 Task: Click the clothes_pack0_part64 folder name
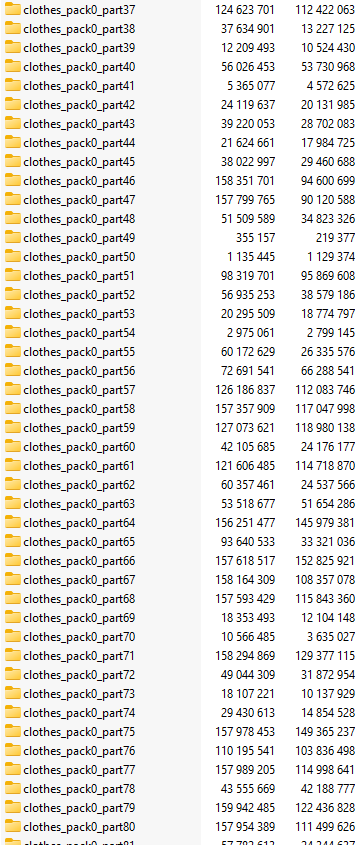pos(79,523)
